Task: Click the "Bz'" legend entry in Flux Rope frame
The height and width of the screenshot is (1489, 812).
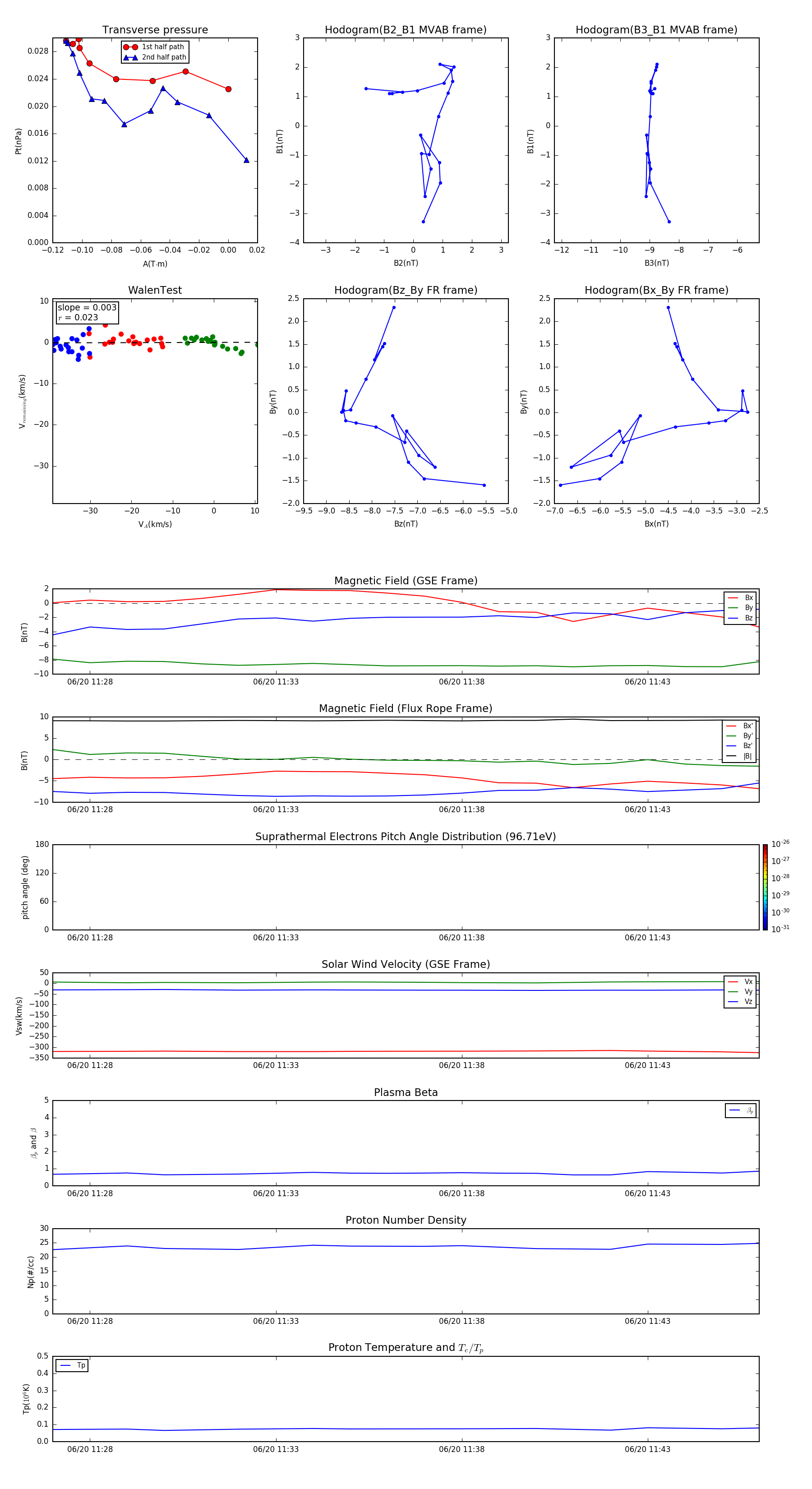Action: [x=740, y=746]
